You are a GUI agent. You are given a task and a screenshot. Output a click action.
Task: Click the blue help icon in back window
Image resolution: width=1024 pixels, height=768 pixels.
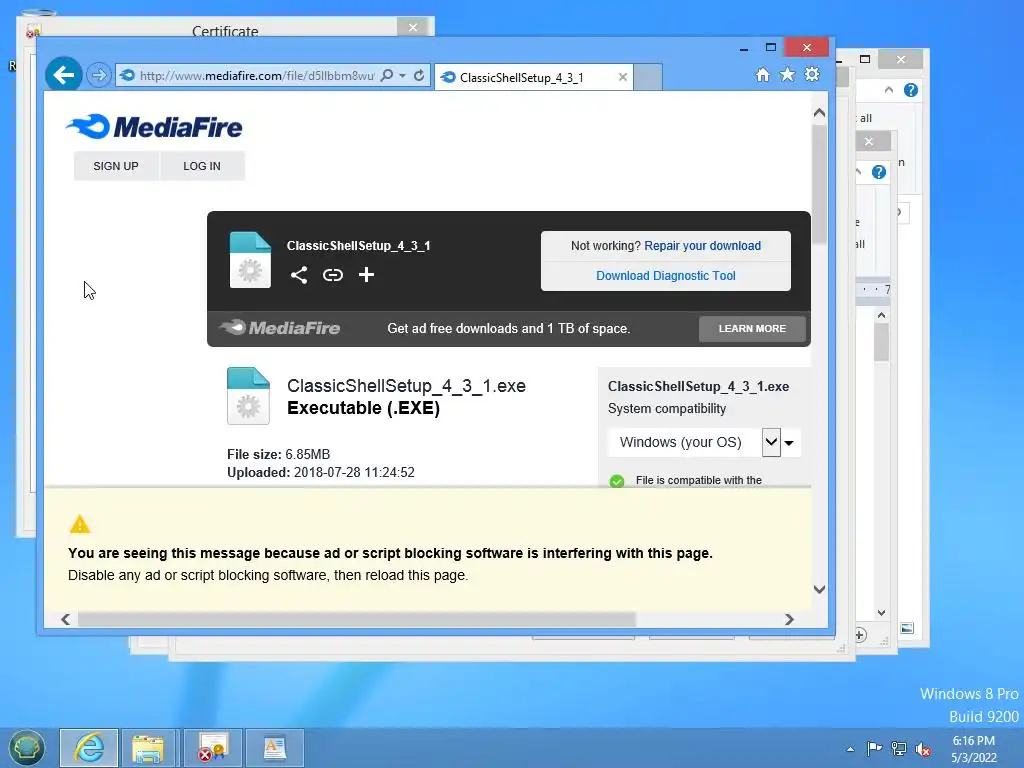tap(910, 90)
